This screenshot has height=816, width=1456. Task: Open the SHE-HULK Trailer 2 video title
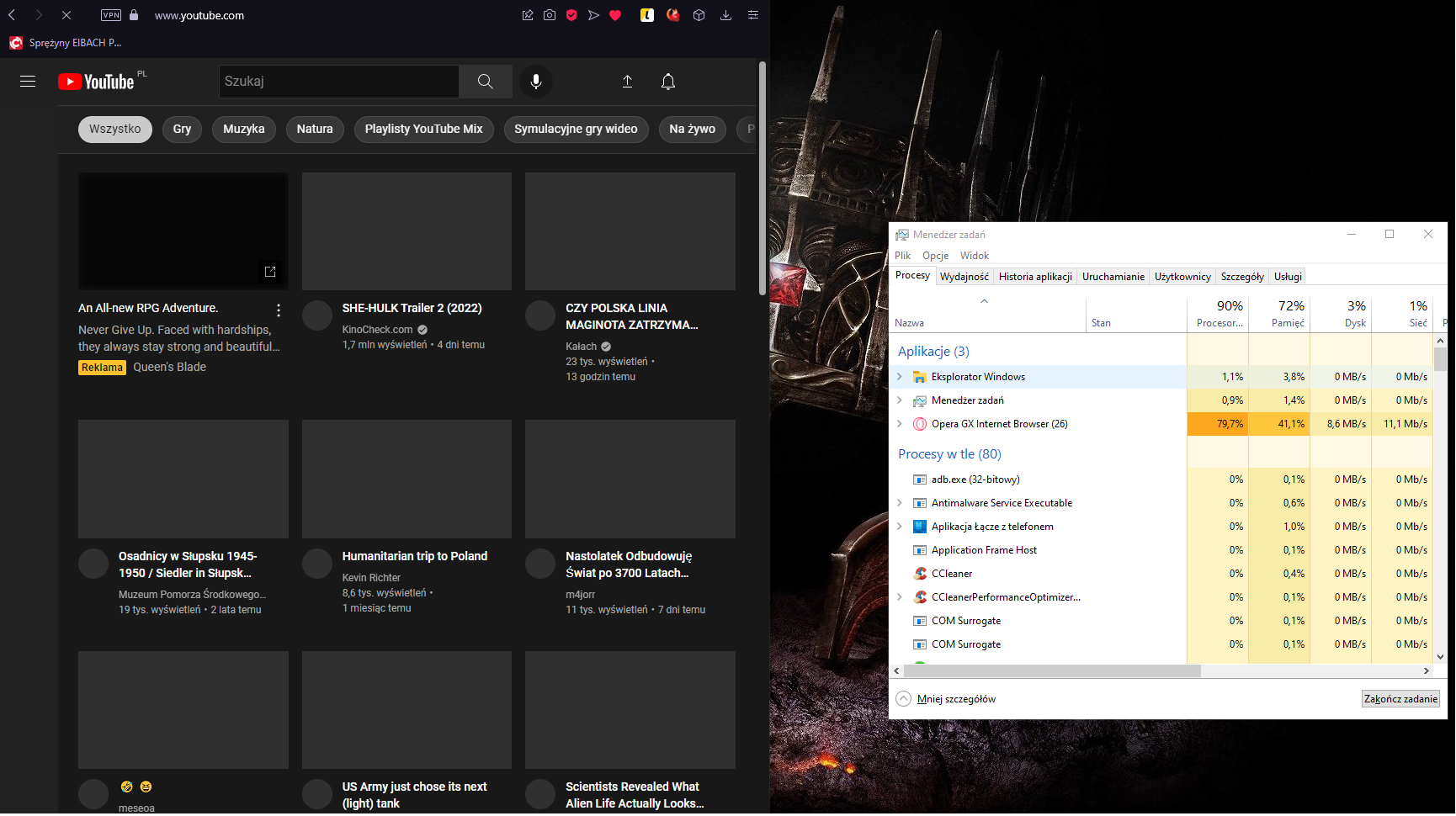[412, 309]
